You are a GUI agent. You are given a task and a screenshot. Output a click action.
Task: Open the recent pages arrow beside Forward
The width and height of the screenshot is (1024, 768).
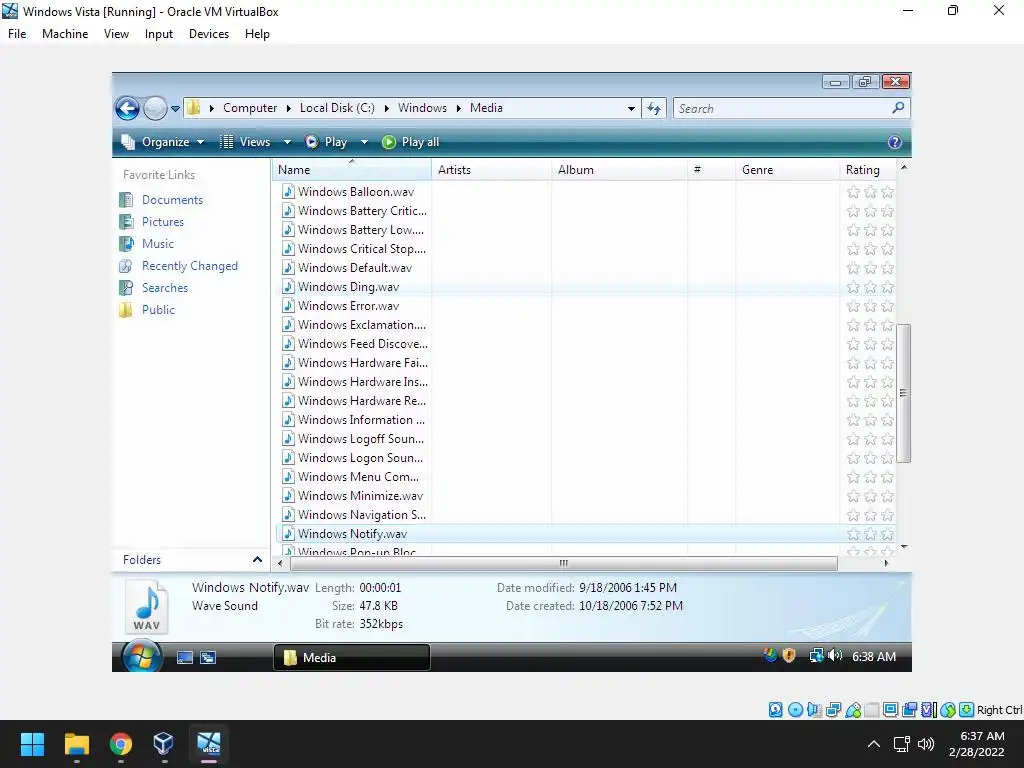point(175,109)
